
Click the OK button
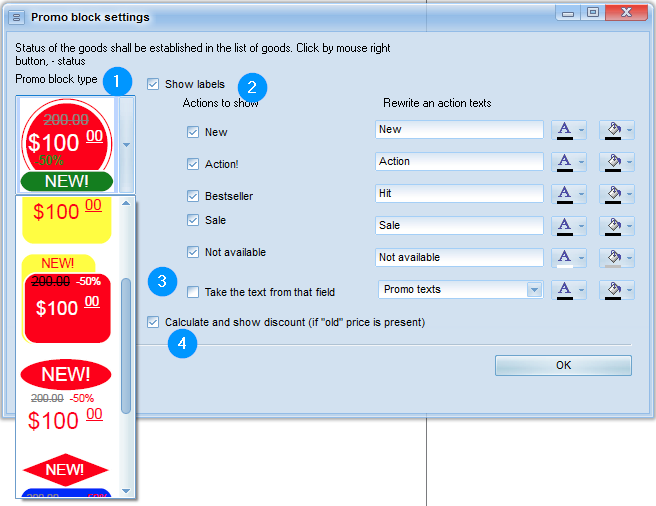click(x=563, y=365)
